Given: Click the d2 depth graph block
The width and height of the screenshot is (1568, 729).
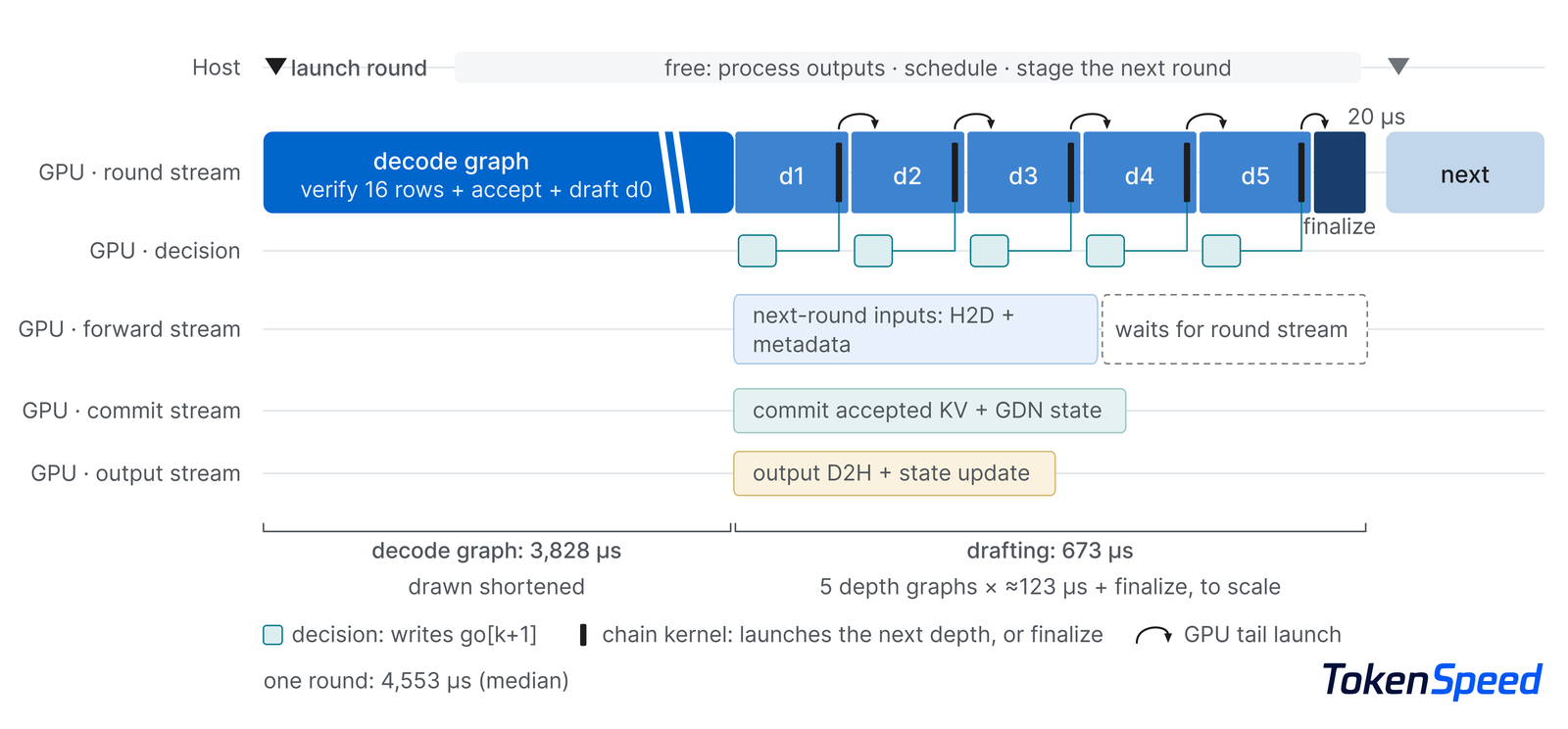Looking at the screenshot, I should point(906,172).
